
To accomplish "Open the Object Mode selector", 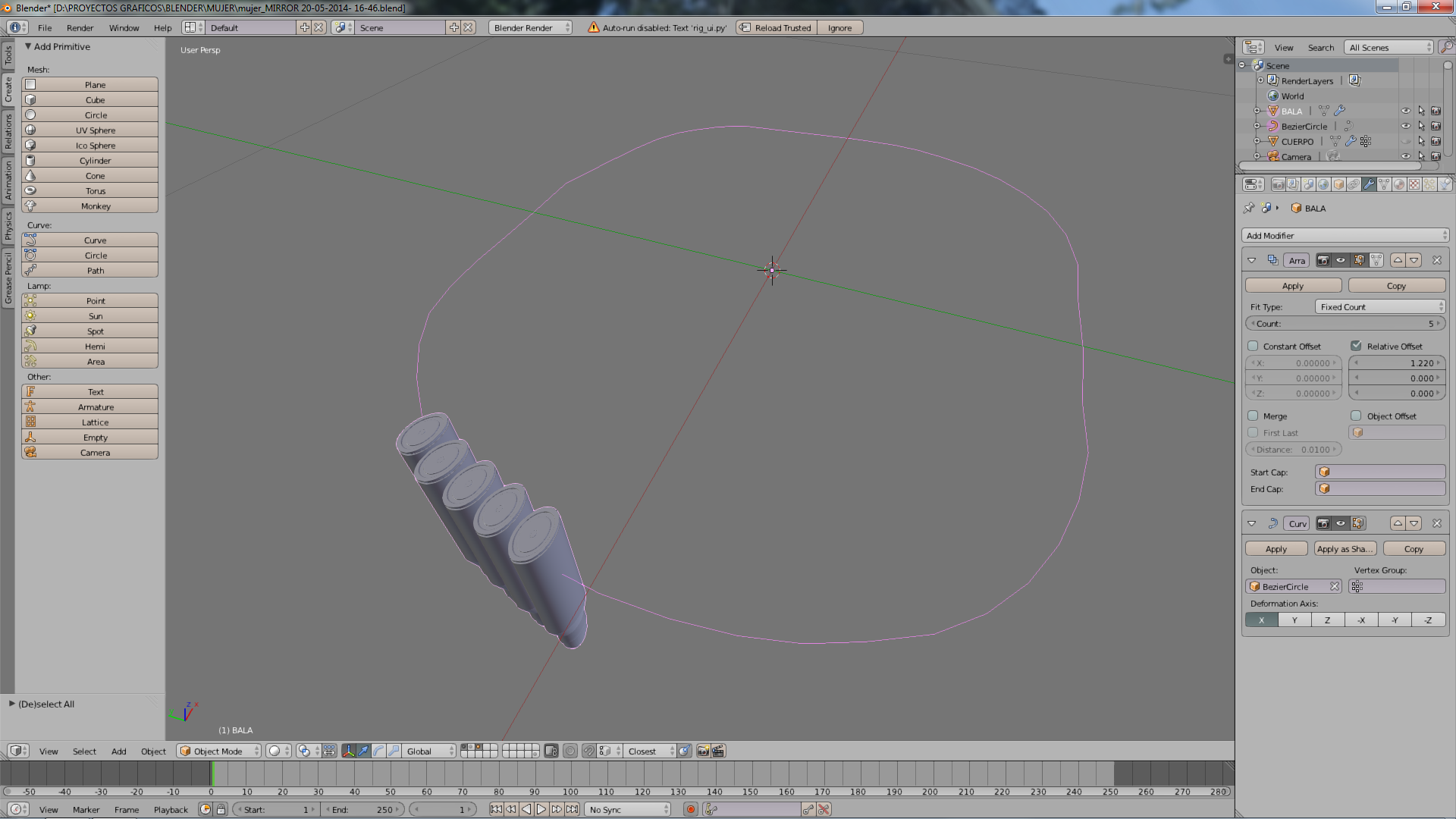I will pos(218,752).
